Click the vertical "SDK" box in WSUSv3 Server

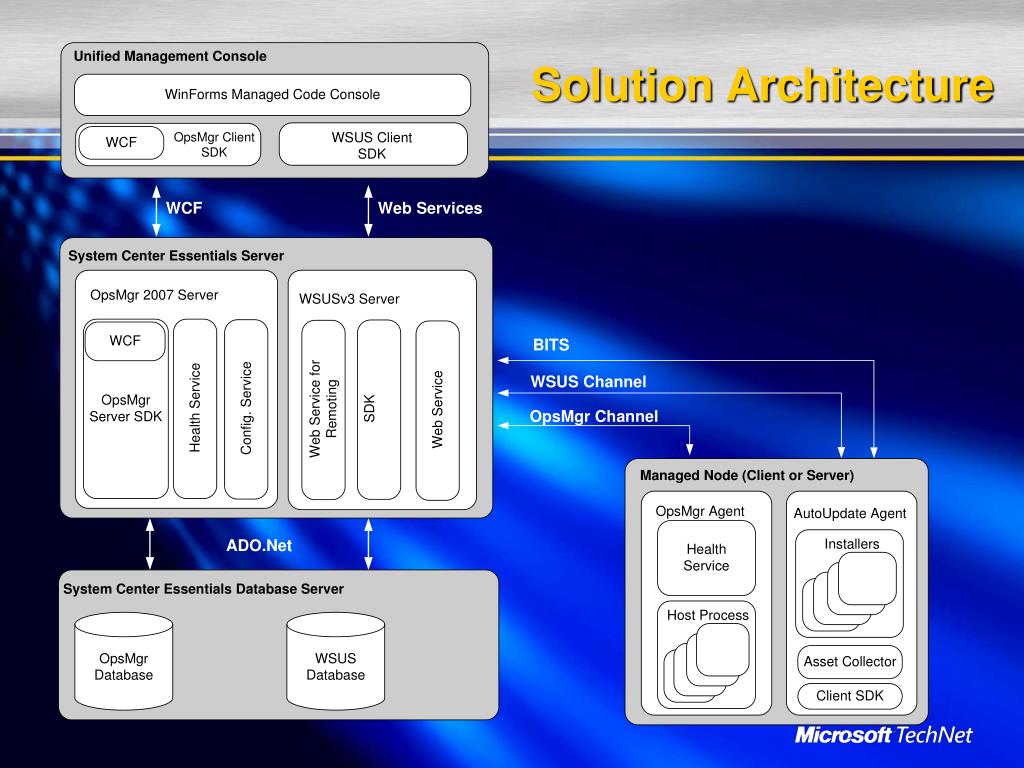379,409
